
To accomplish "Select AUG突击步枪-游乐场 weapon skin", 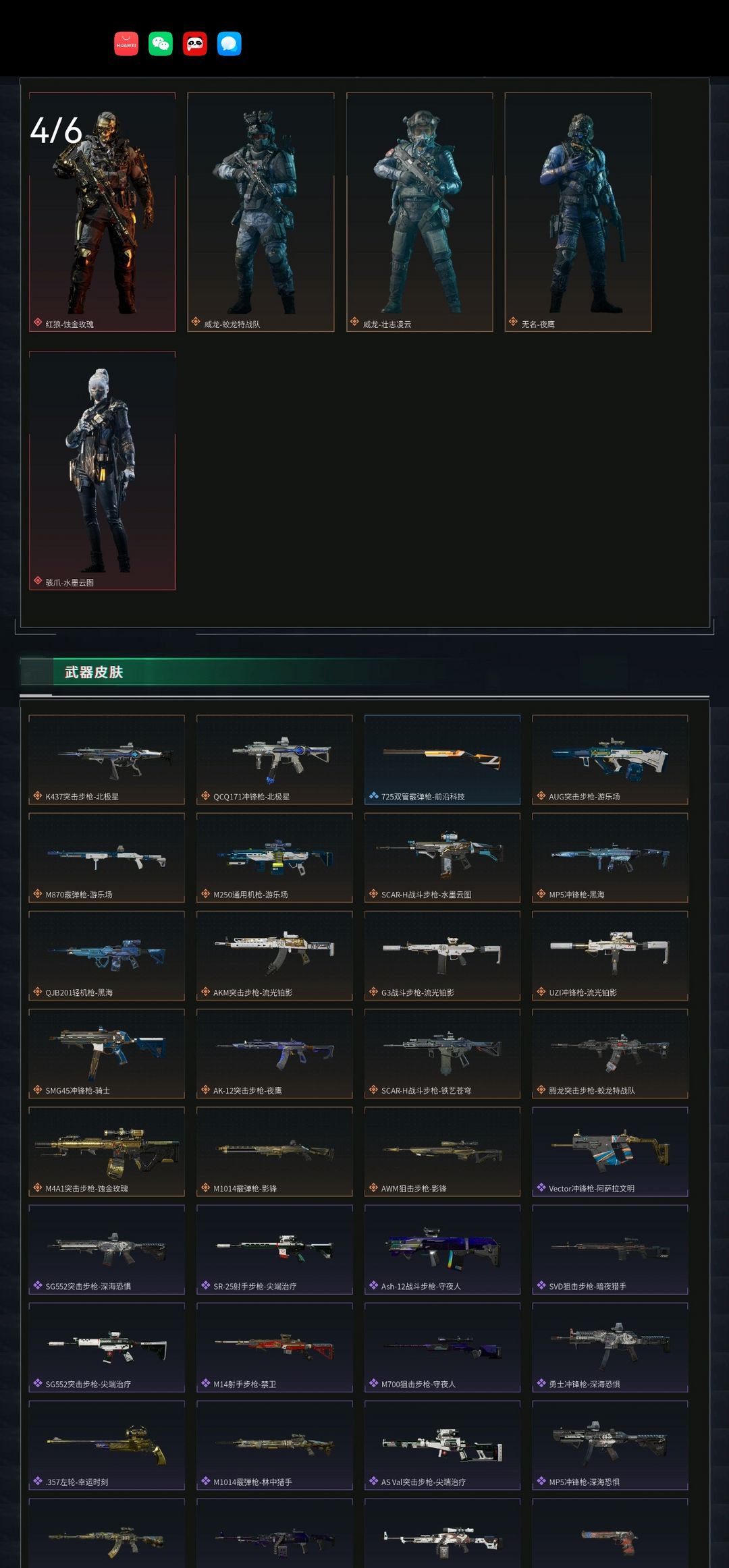I will [x=610, y=760].
